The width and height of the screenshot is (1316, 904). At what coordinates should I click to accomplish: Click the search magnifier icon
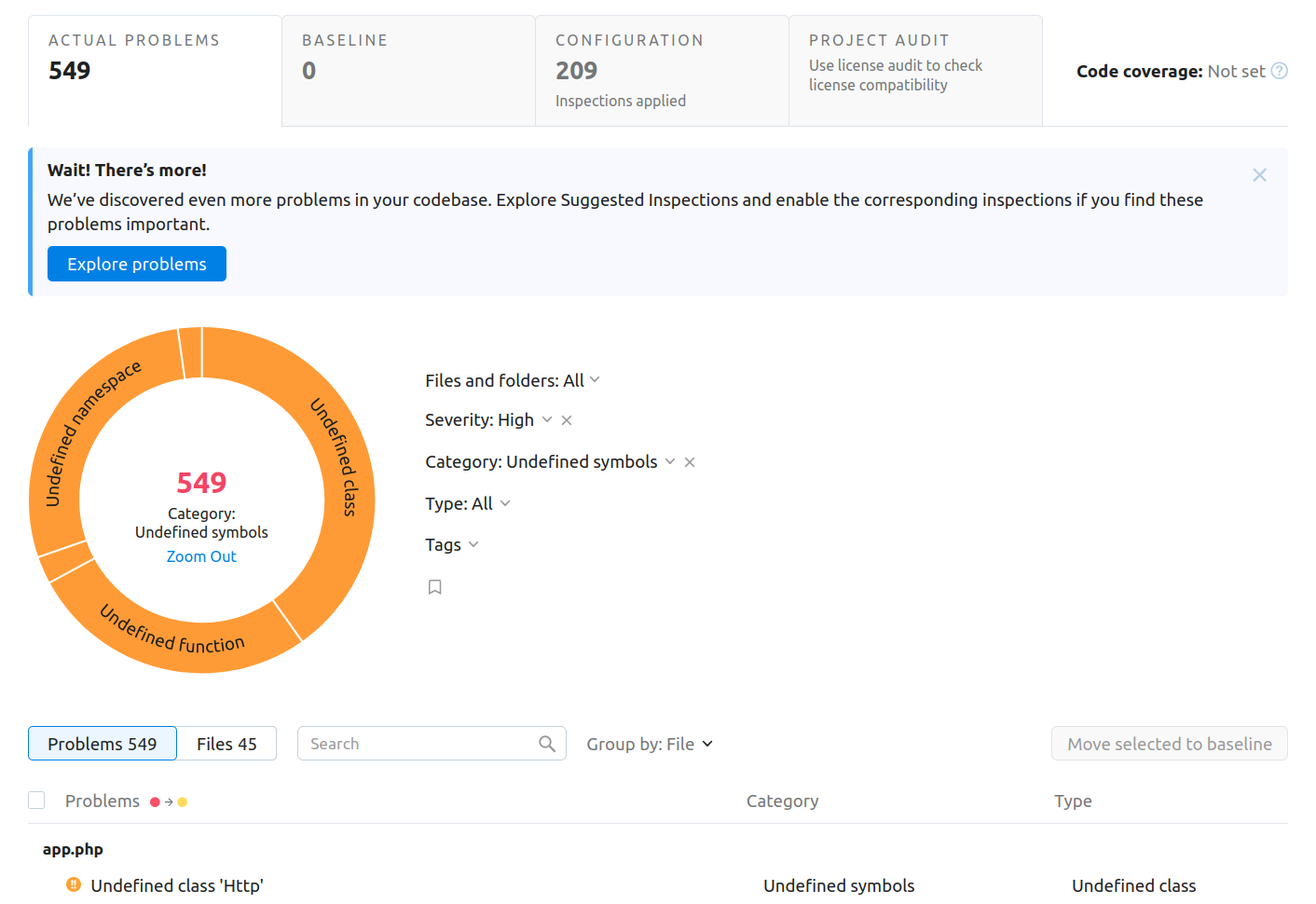pyautogui.click(x=547, y=744)
